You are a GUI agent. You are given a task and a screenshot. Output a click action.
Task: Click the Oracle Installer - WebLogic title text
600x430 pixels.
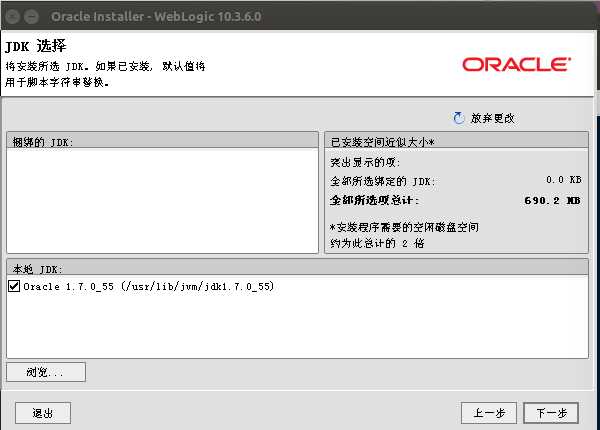(x=156, y=16)
